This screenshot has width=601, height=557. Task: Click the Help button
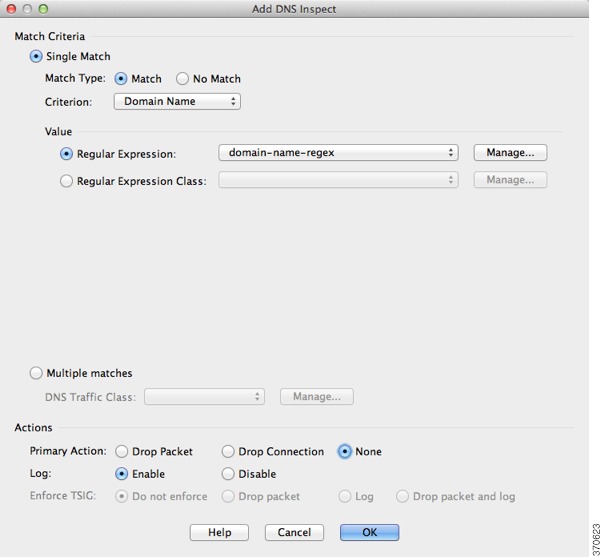point(219,532)
